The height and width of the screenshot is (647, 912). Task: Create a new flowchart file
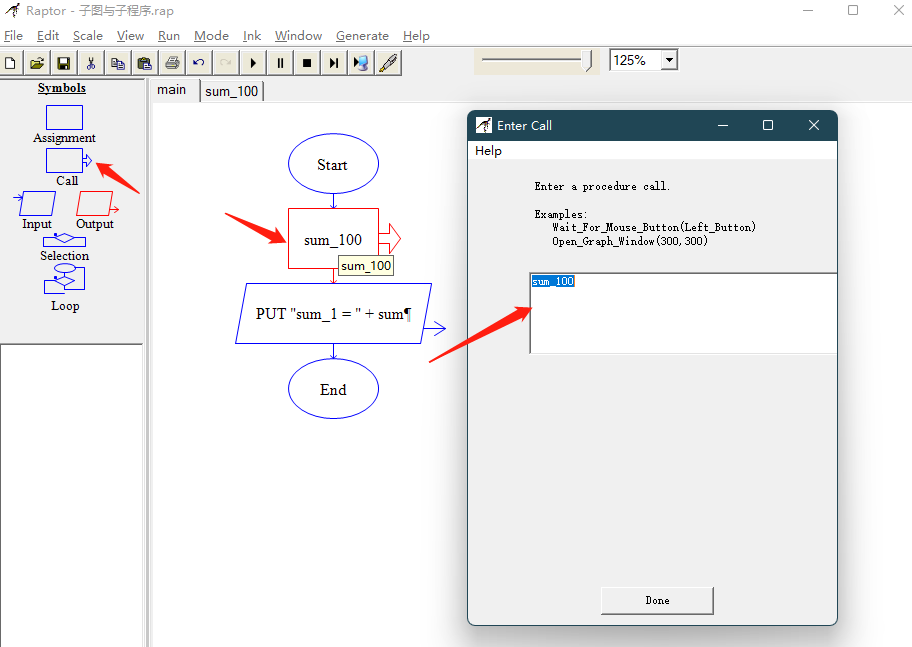[x=10, y=63]
